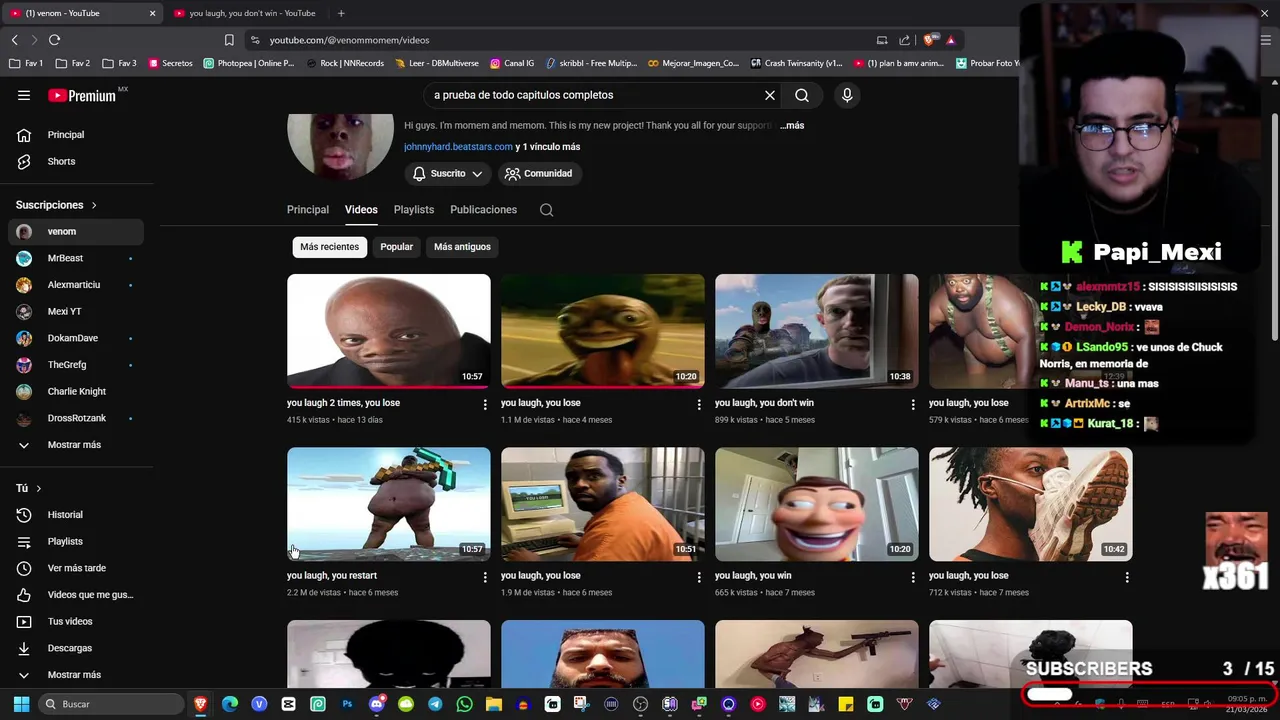Open WhatsApp from the taskbar
Screen dimensions: 1280x720
pos(464,704)
